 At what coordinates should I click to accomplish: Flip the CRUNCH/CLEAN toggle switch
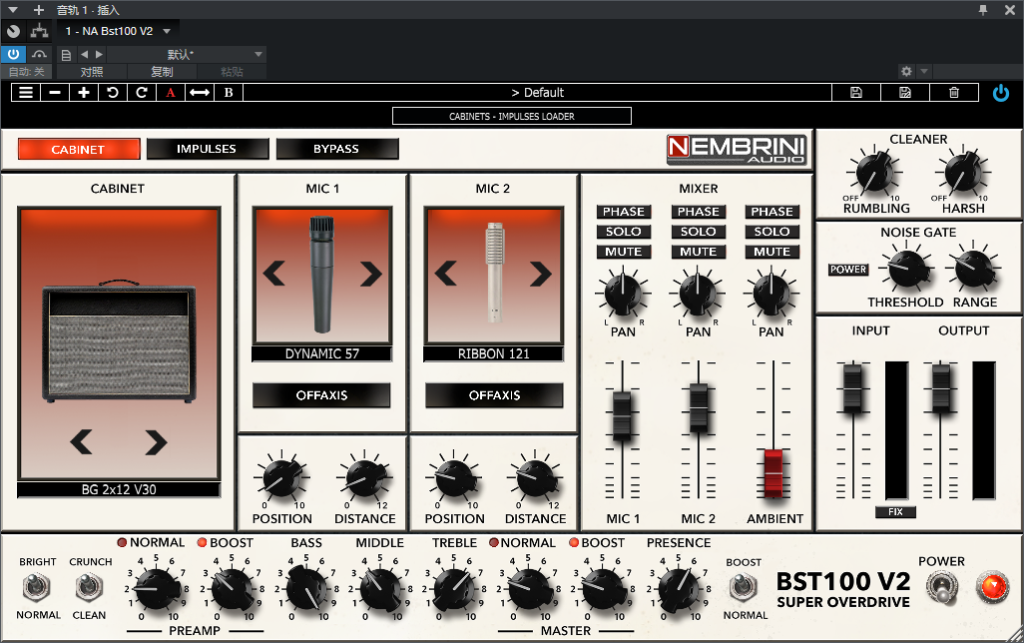point(89,587)
